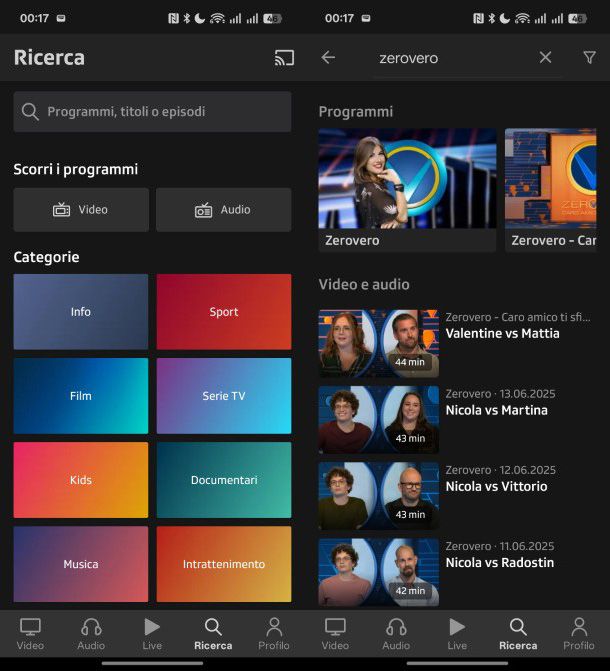
Task: Open the Audio programs browse button
Action: point(223,210)
